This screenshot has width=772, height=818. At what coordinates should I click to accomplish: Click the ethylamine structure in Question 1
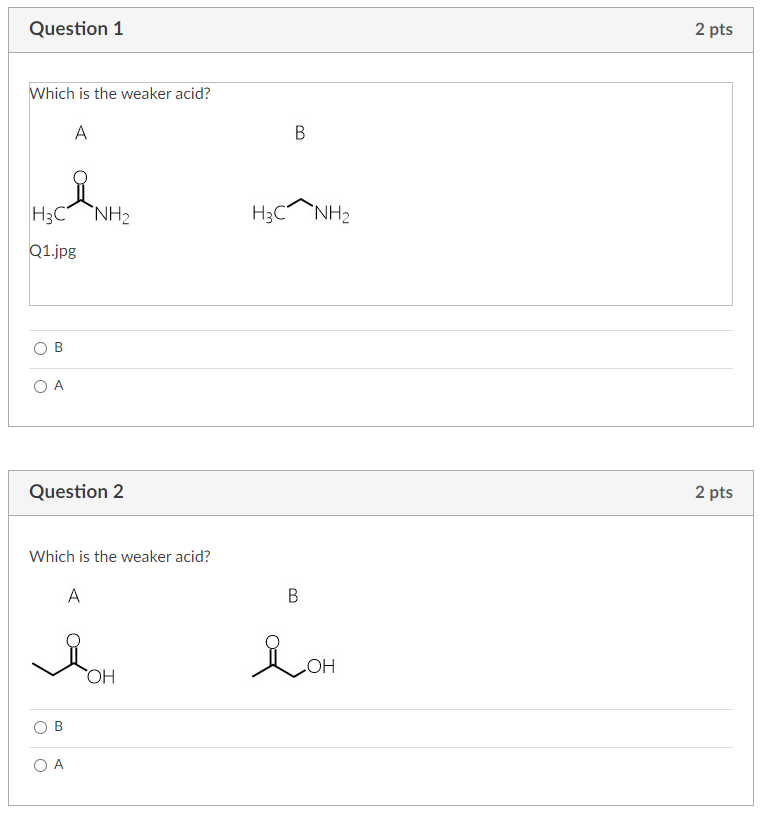[x=300, y=212]
